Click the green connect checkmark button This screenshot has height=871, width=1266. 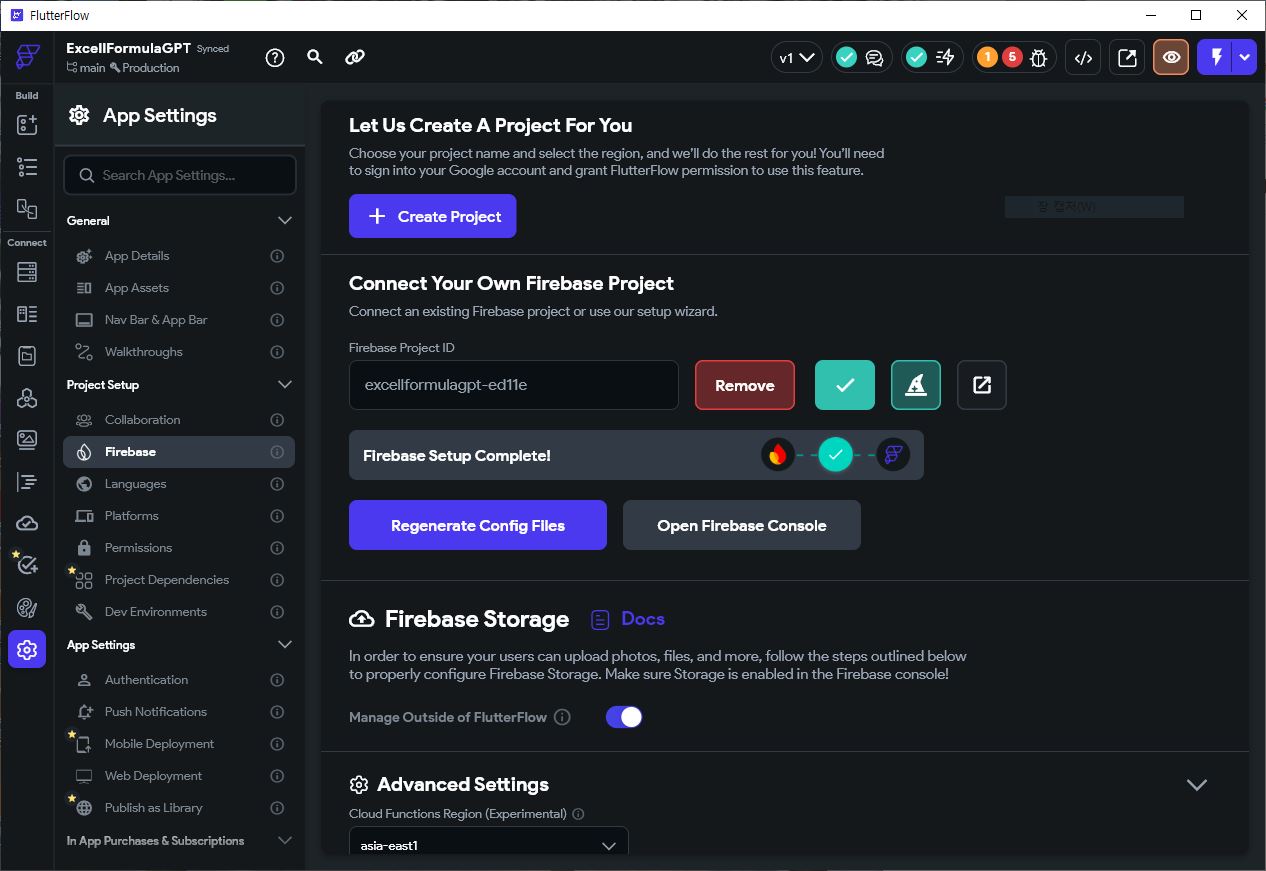(x=845, y=385)
